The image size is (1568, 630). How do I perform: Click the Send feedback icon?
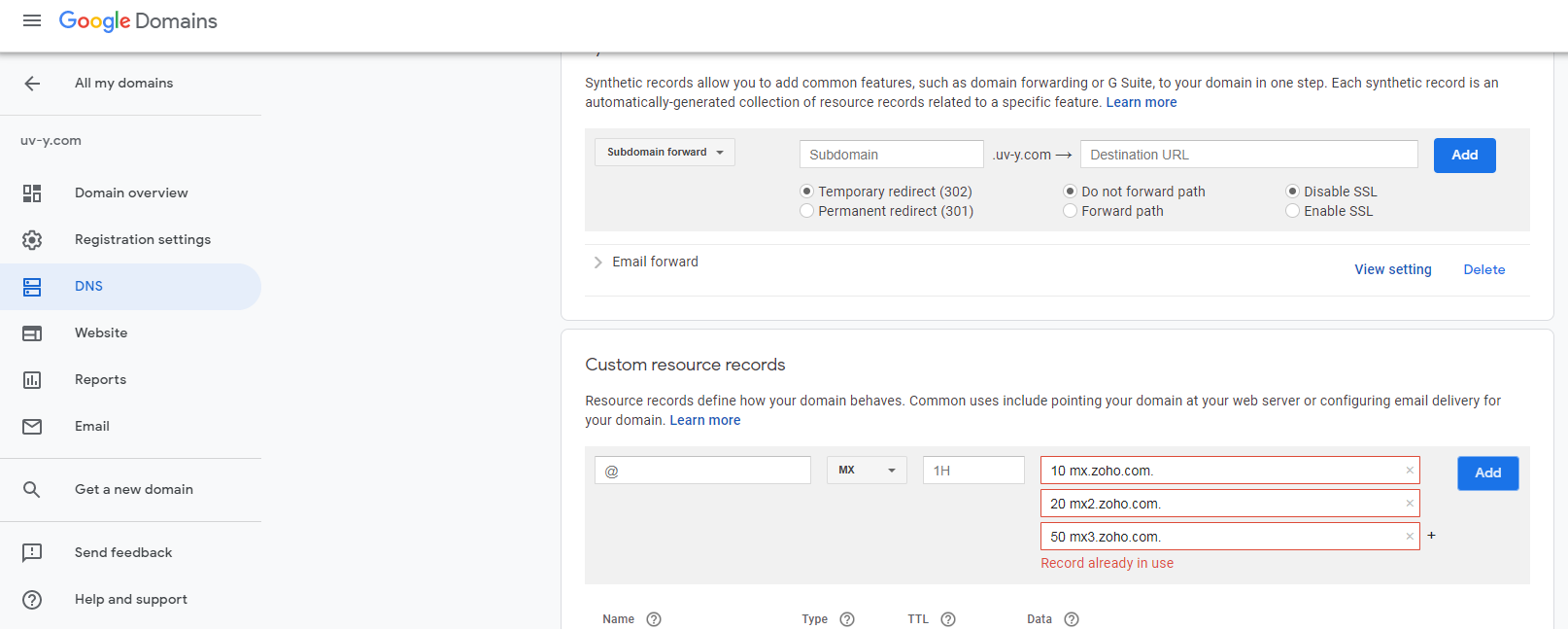tap(32, 553)
